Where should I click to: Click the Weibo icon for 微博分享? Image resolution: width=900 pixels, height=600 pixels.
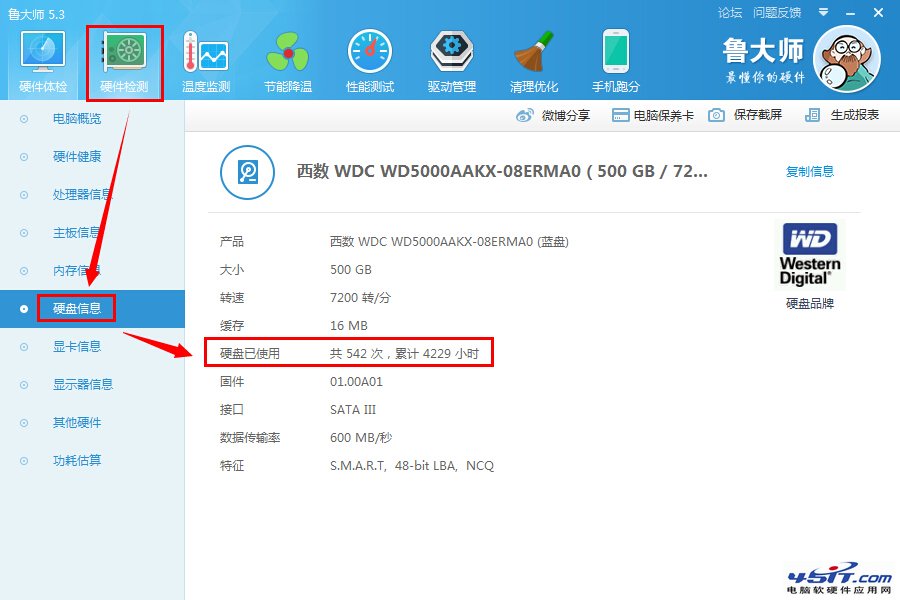(x=525, y=115)
